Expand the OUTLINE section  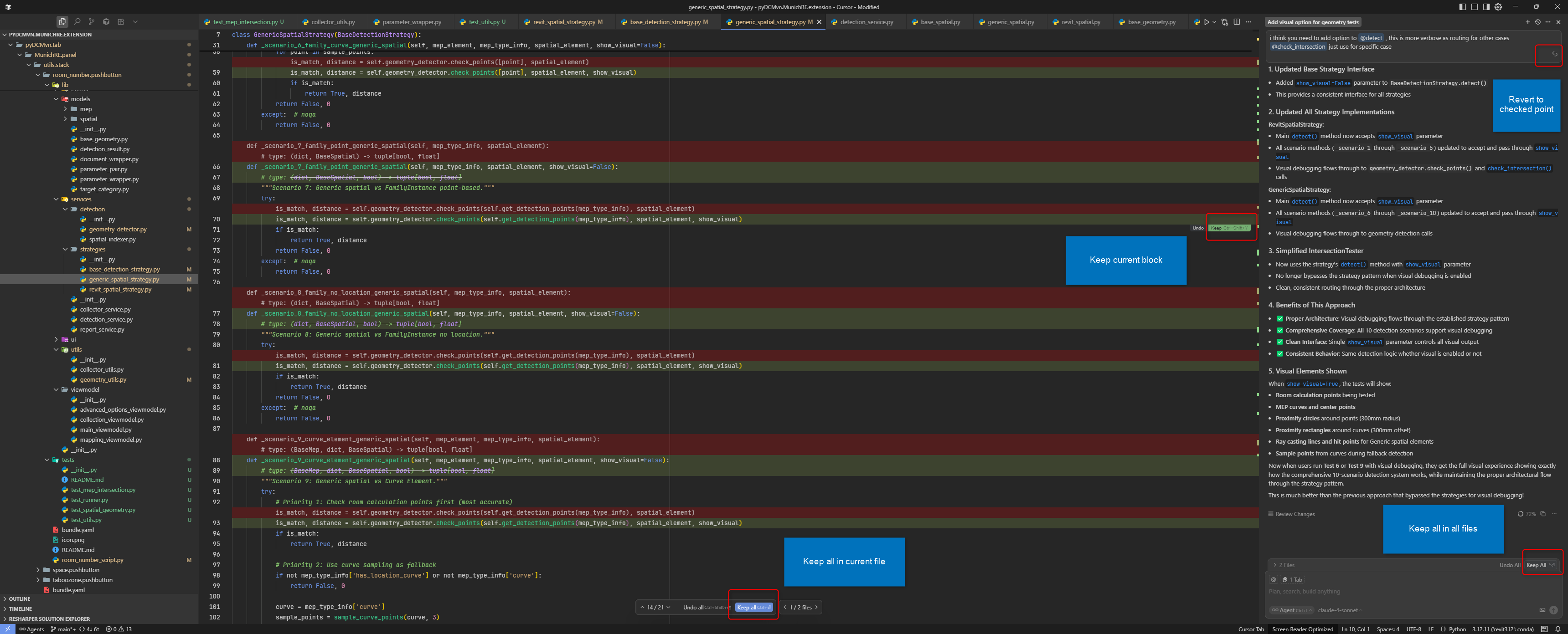click(20, 599)
